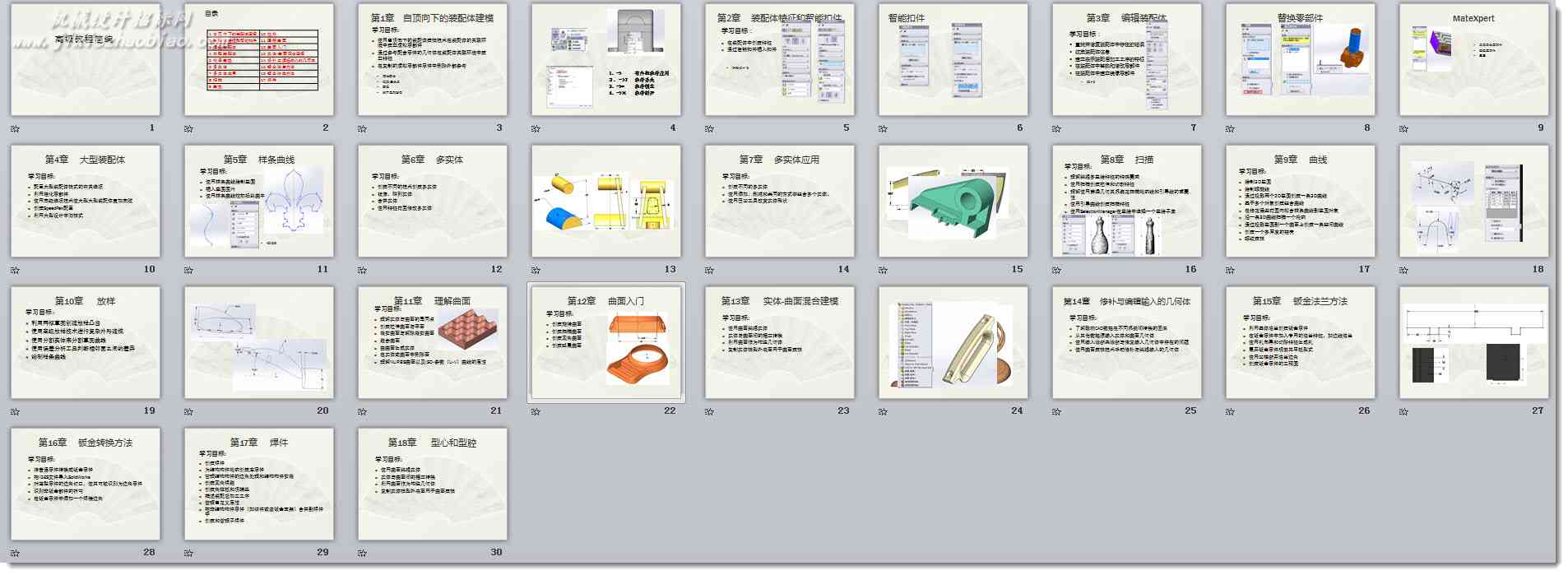
Task: Select slide 6 智能扣件 thumbnail
Action: coord(953,59)
